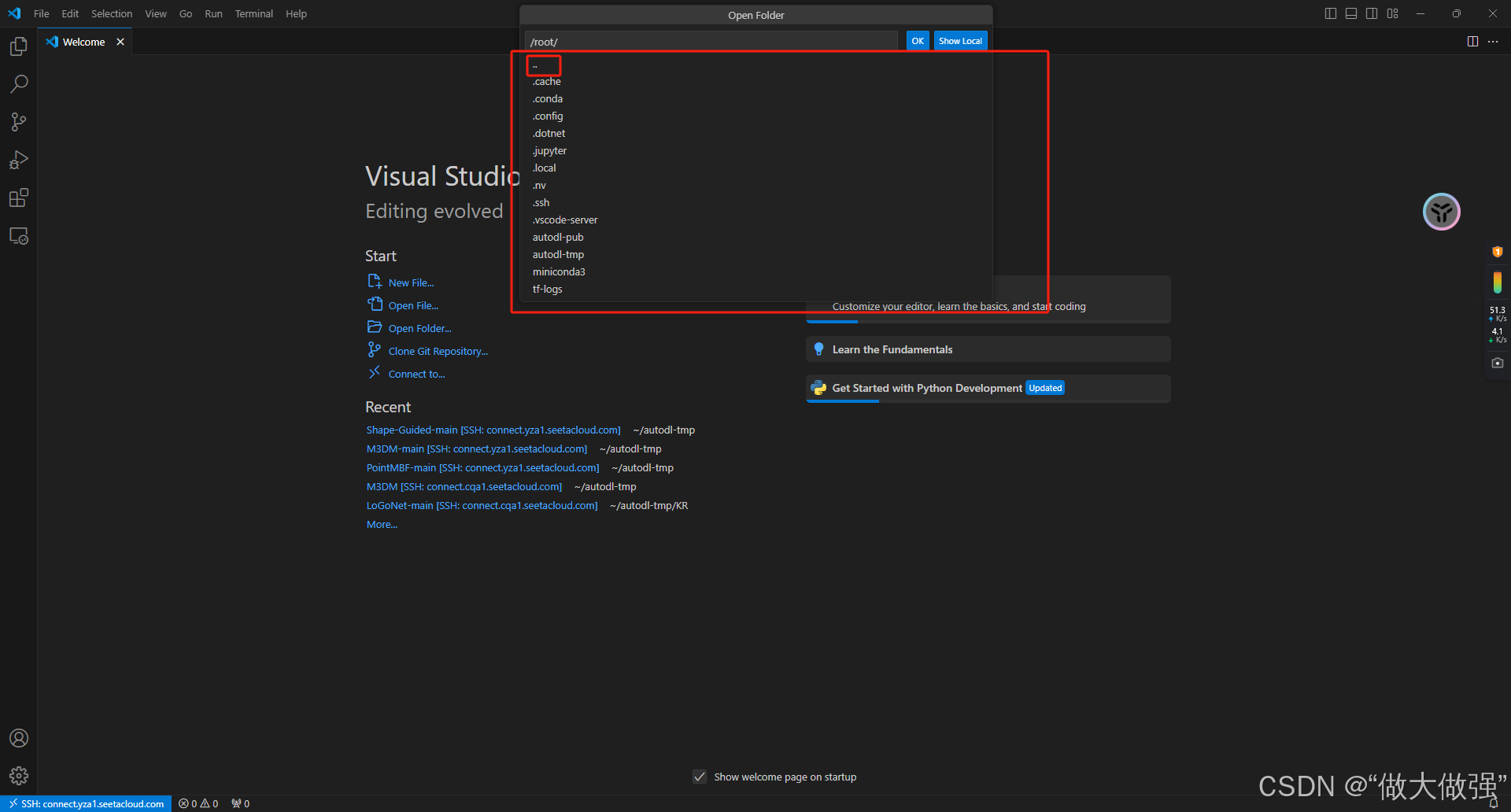
Task: Select the tf-logs folder entry
Action: coord(755,290)
